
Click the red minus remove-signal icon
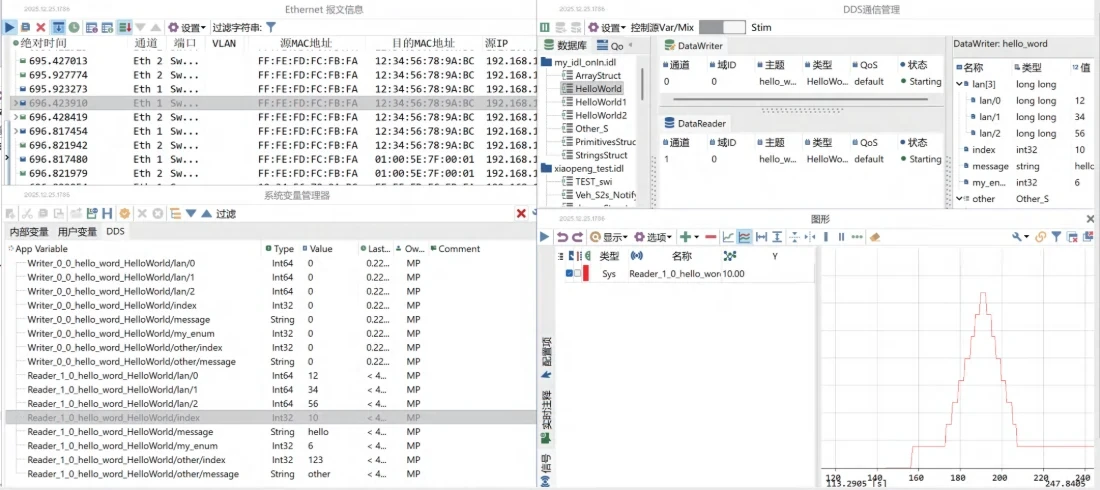(x=711, y=237)
